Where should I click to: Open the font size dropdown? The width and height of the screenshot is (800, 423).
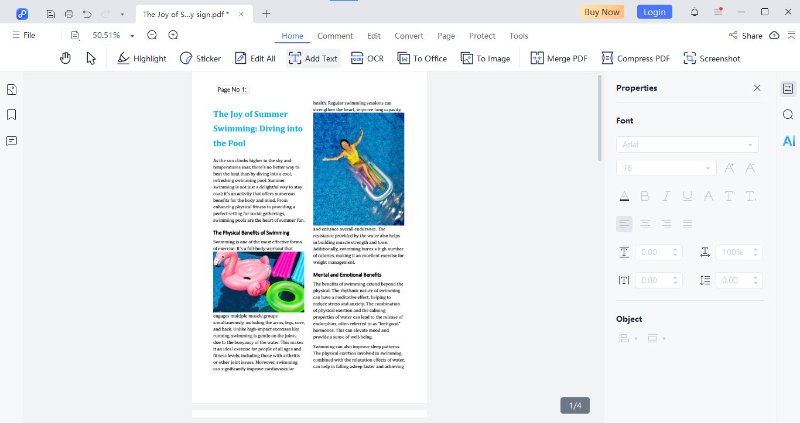point(666,168)
